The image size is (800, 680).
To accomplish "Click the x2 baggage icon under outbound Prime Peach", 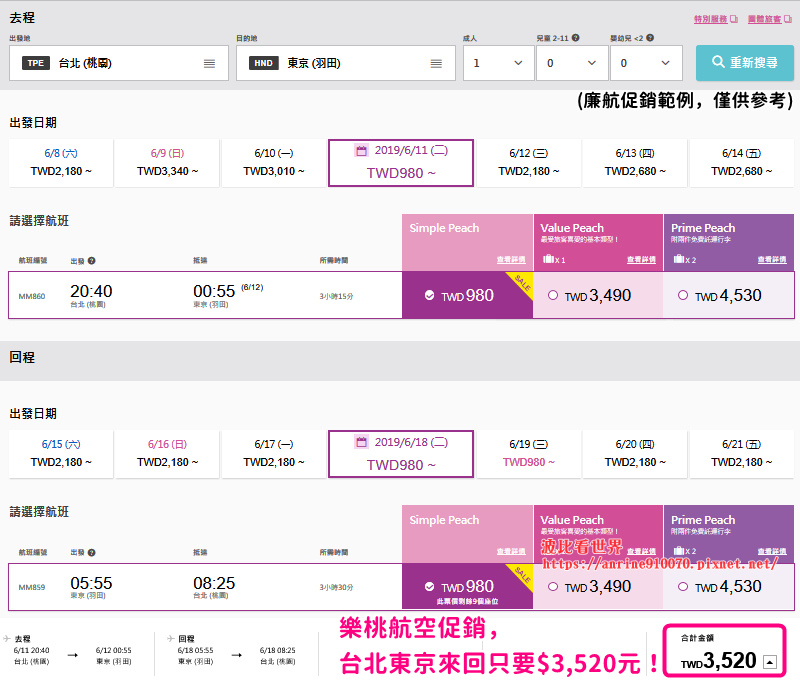I will click(679, 259).
